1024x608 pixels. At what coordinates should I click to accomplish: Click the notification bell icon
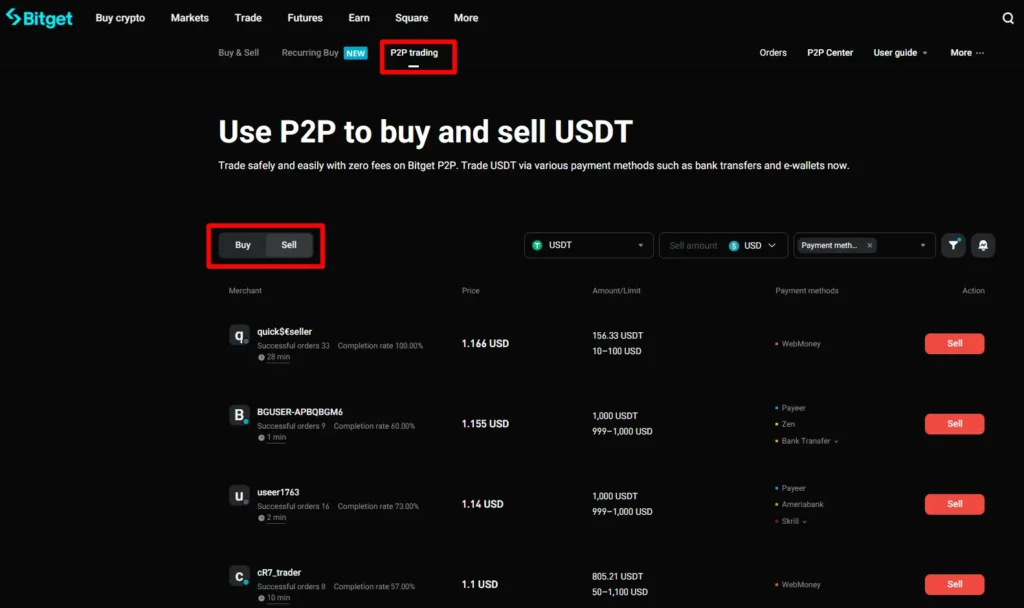coord(983,245)
